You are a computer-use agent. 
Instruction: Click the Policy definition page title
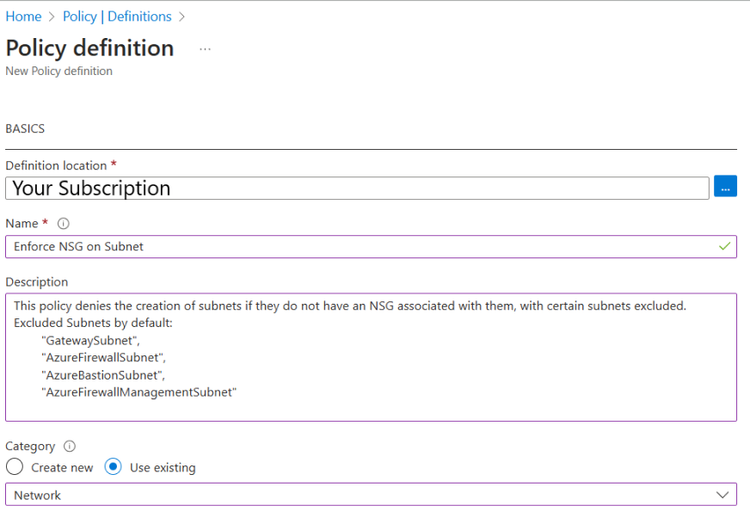(90, 48)
